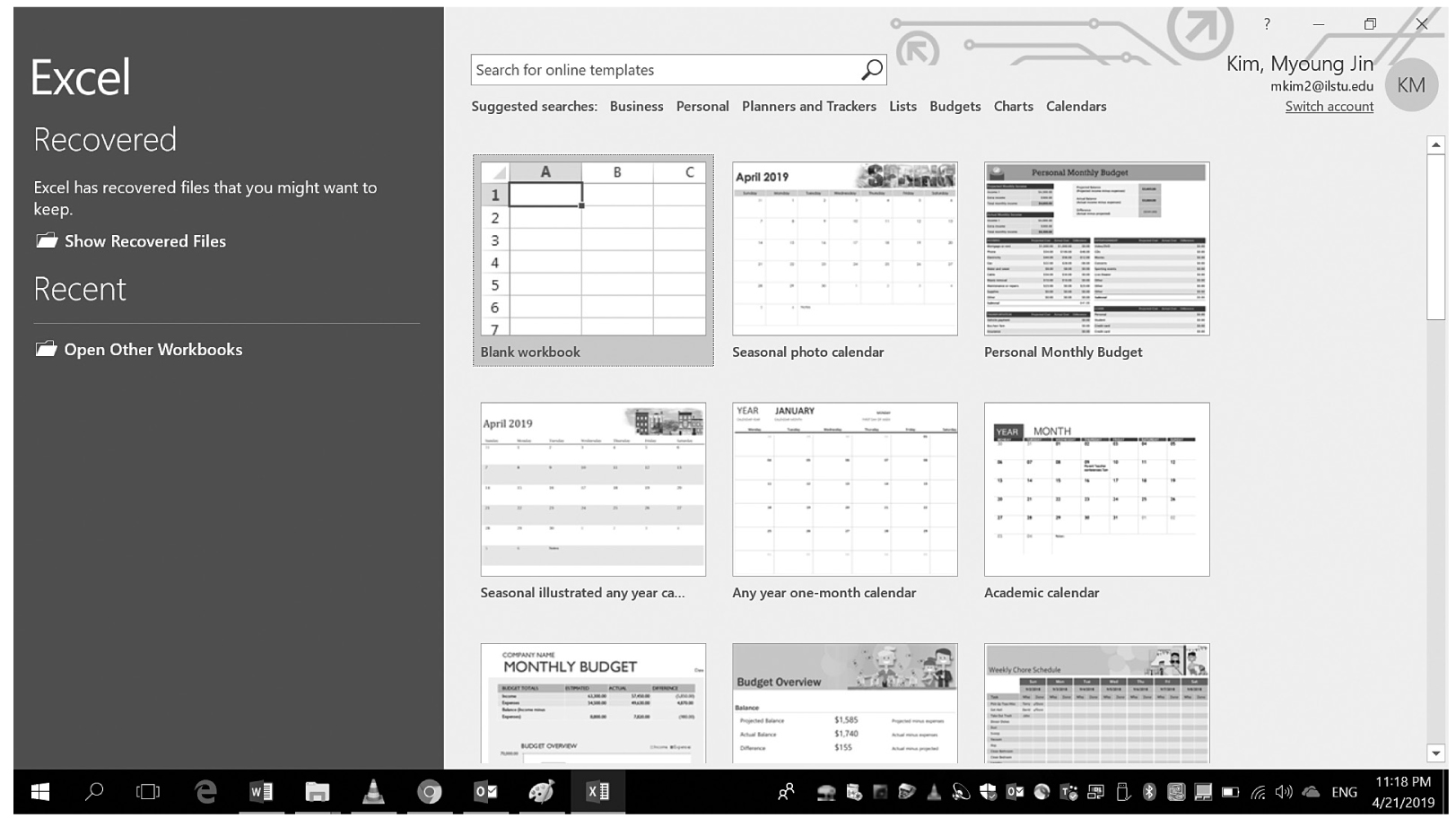Launch Microsoft Edge from the taskbar
This screenshot has width=1456, height=818.
tap(205, 792)
